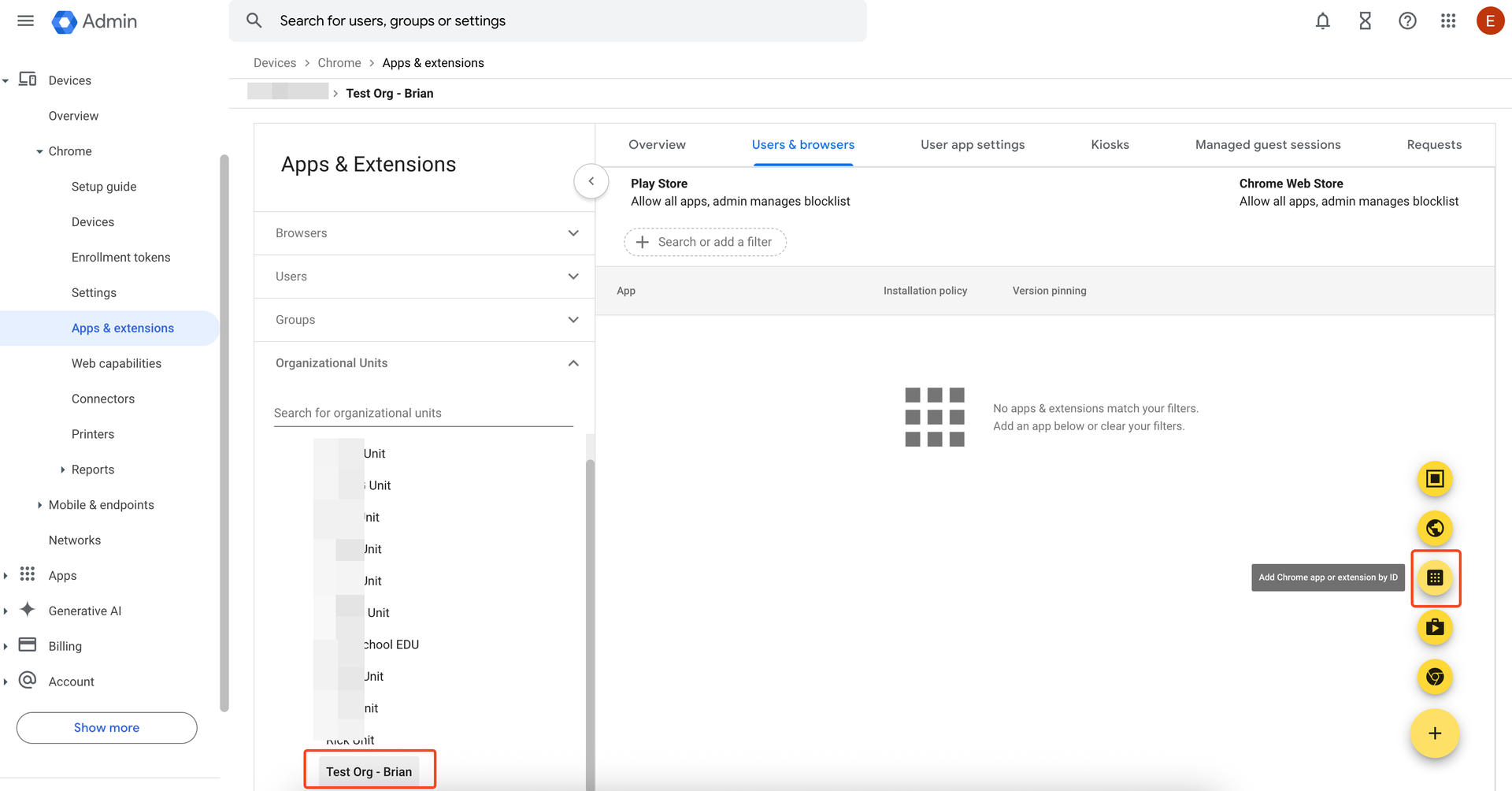Click the Show more button

tap(107, 728)
